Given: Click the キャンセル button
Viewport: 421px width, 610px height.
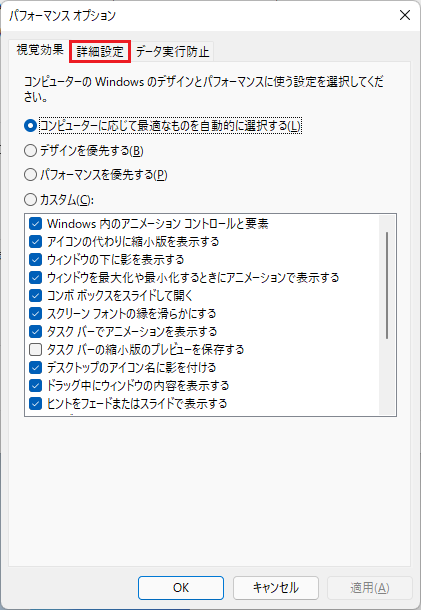Looking at the screenshot, I should tap(276, 588).
